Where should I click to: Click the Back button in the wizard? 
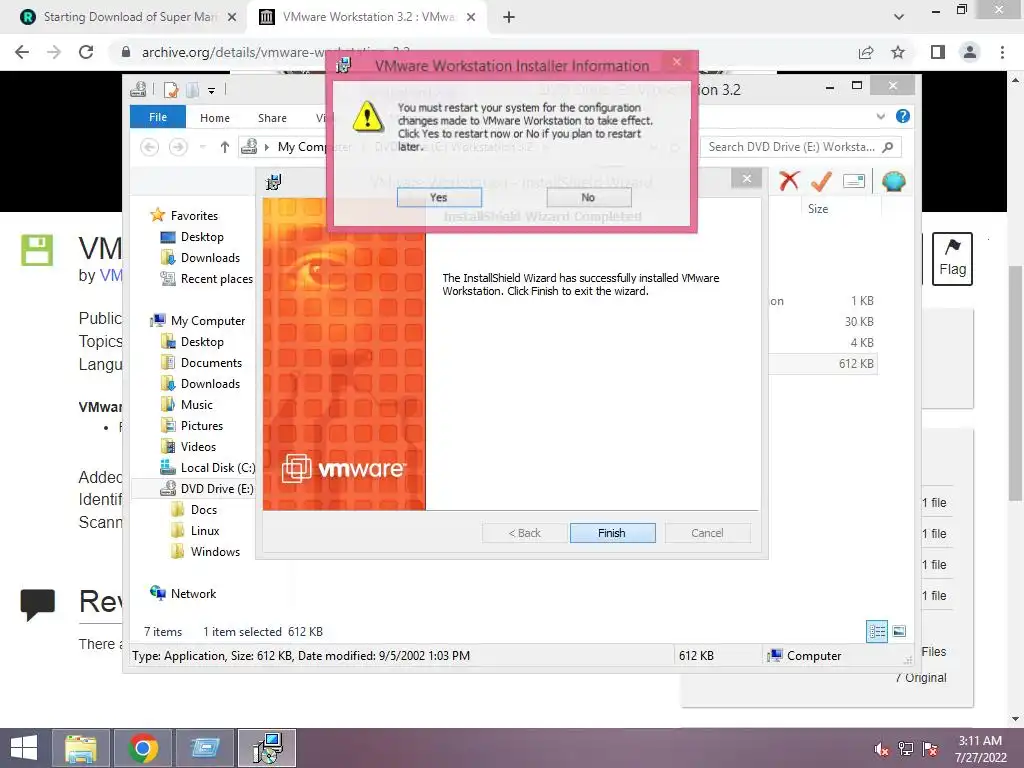pyautogui.click(x=524, y=533)
